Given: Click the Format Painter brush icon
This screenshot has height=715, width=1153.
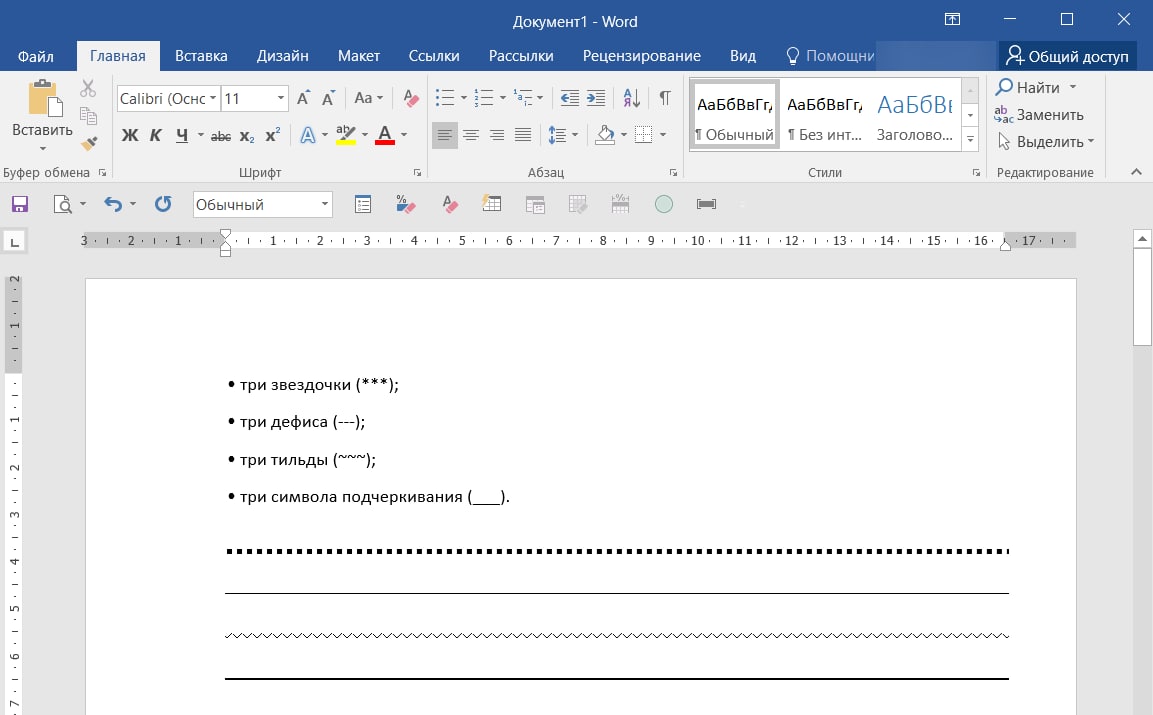Looking at the screenshot, I should pyautogui.click(x=88, y=143).
